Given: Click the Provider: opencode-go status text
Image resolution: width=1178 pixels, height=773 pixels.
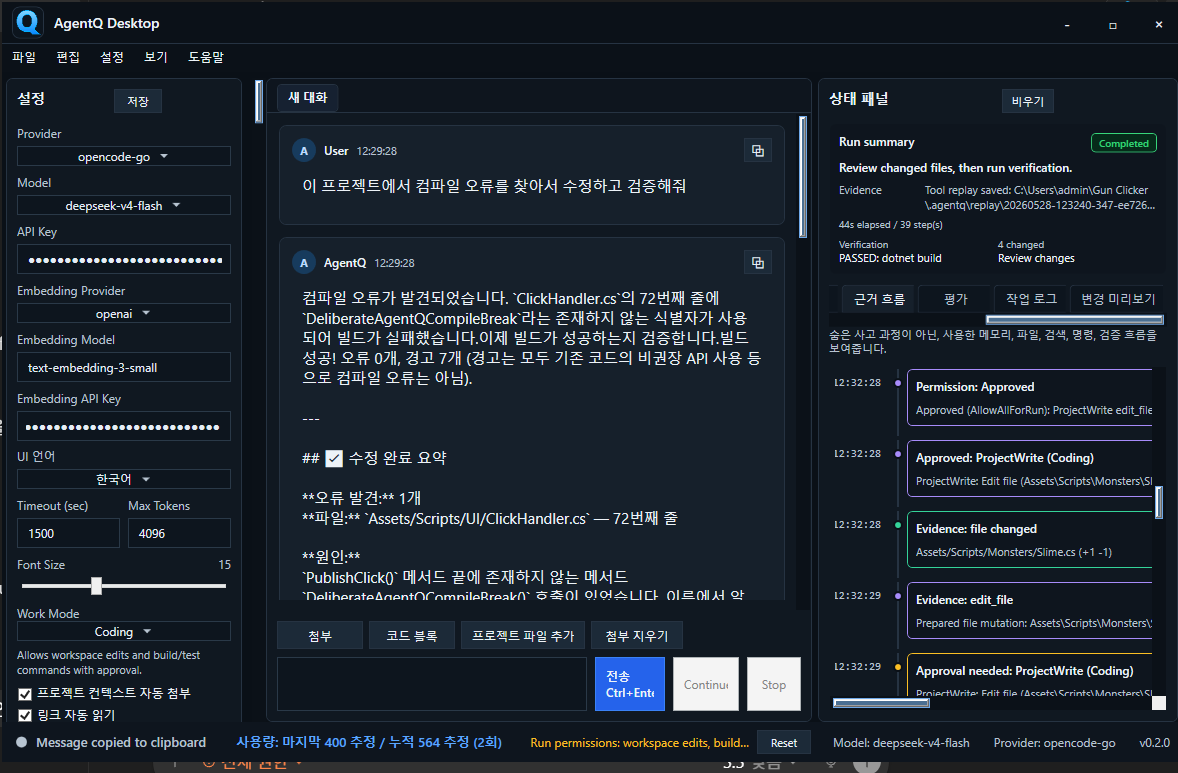Looking at the screenshot, I should click(x=1054, y=742).
